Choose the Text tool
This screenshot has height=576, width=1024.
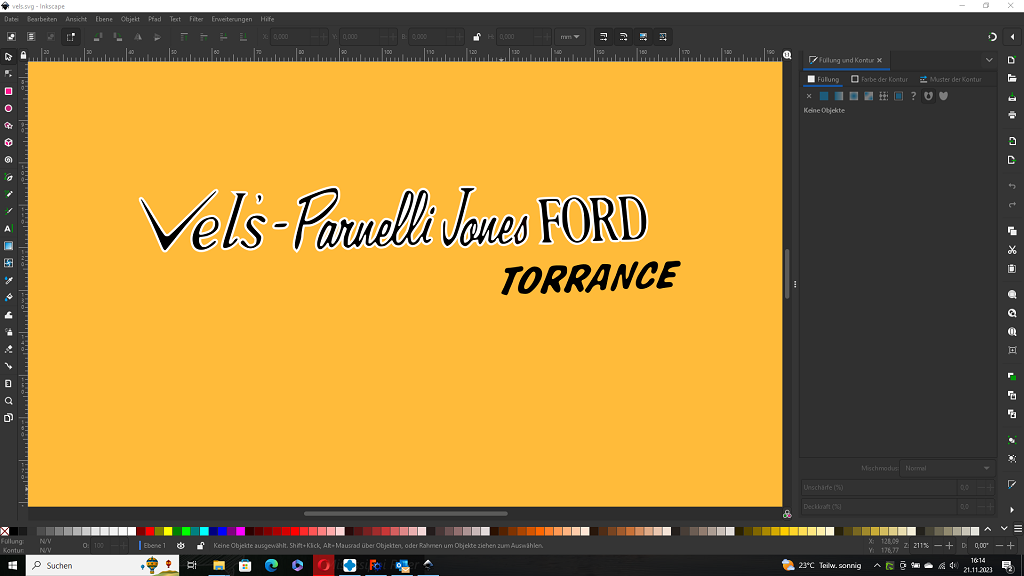8,228
